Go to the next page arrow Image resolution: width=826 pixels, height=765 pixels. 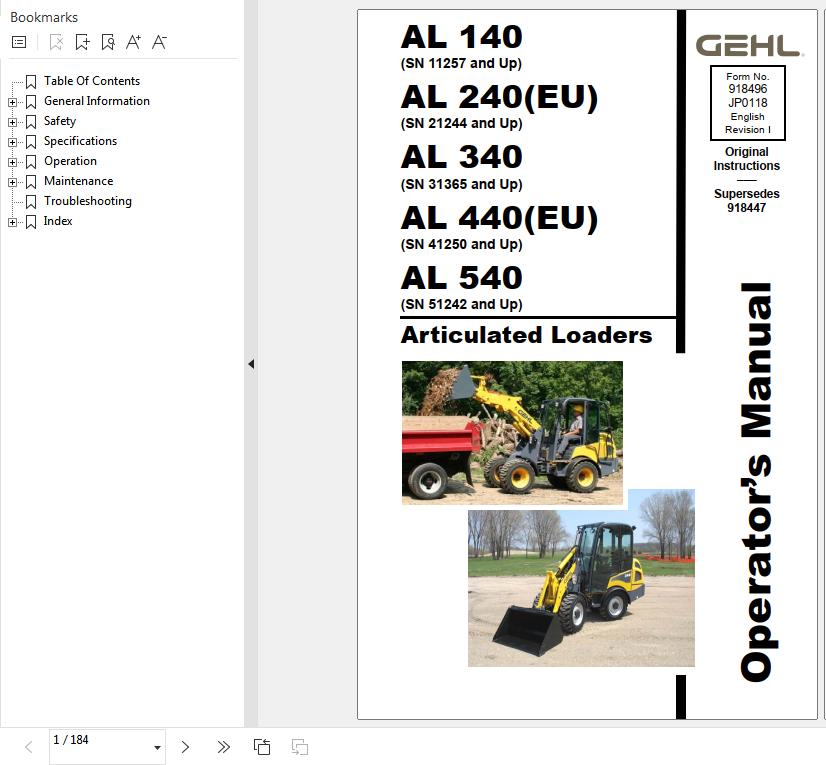(185, 747)
